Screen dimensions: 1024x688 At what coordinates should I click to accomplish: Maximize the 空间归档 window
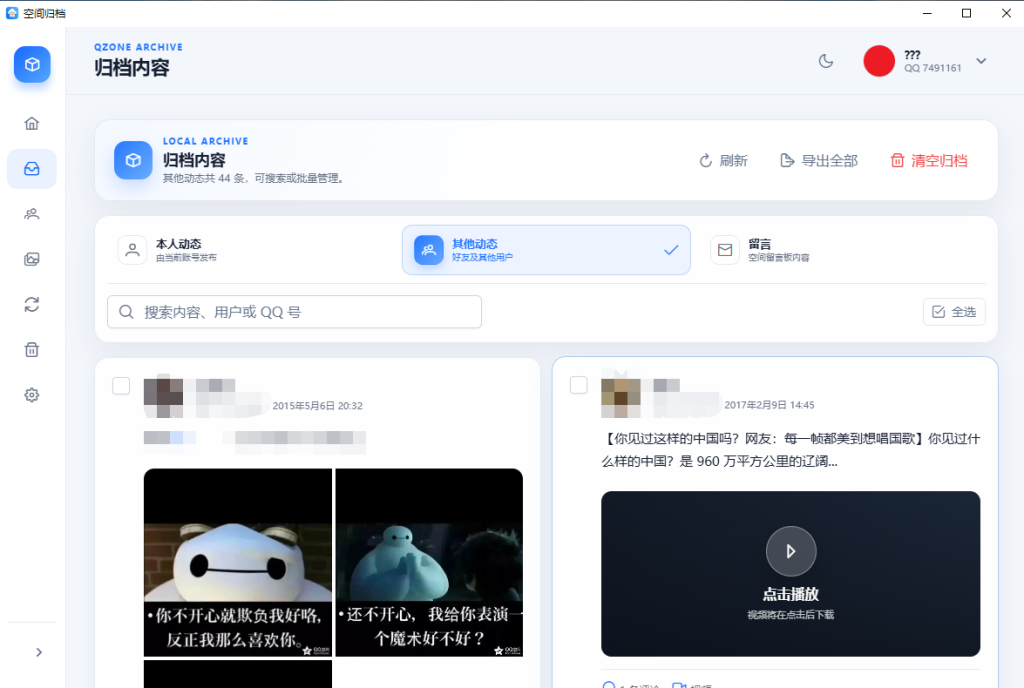[x=967, y=13]
